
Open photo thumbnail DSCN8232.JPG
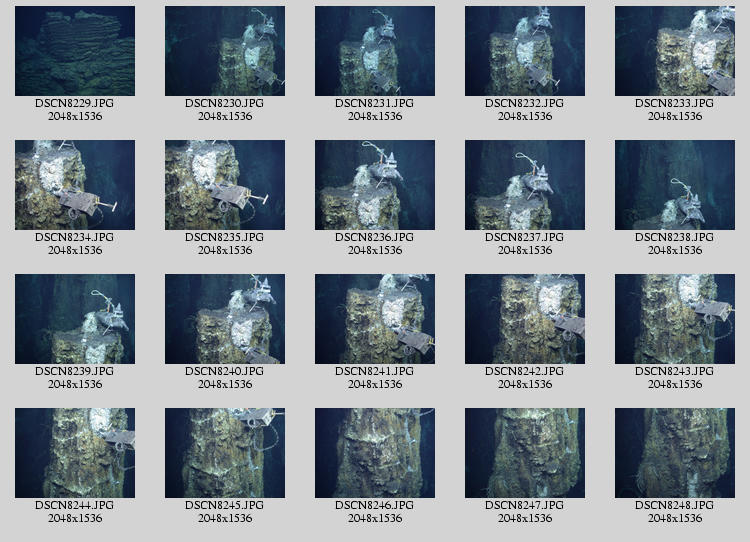(525, 51)
